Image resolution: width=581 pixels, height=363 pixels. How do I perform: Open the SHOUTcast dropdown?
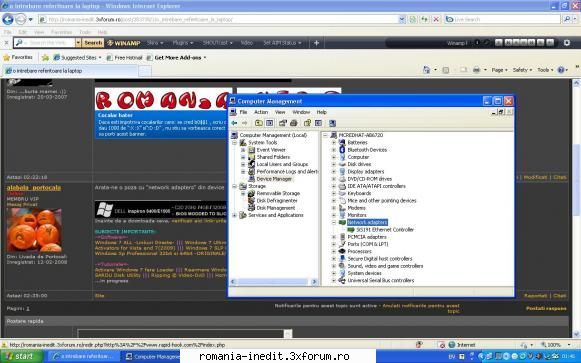[x=218, y=43]
